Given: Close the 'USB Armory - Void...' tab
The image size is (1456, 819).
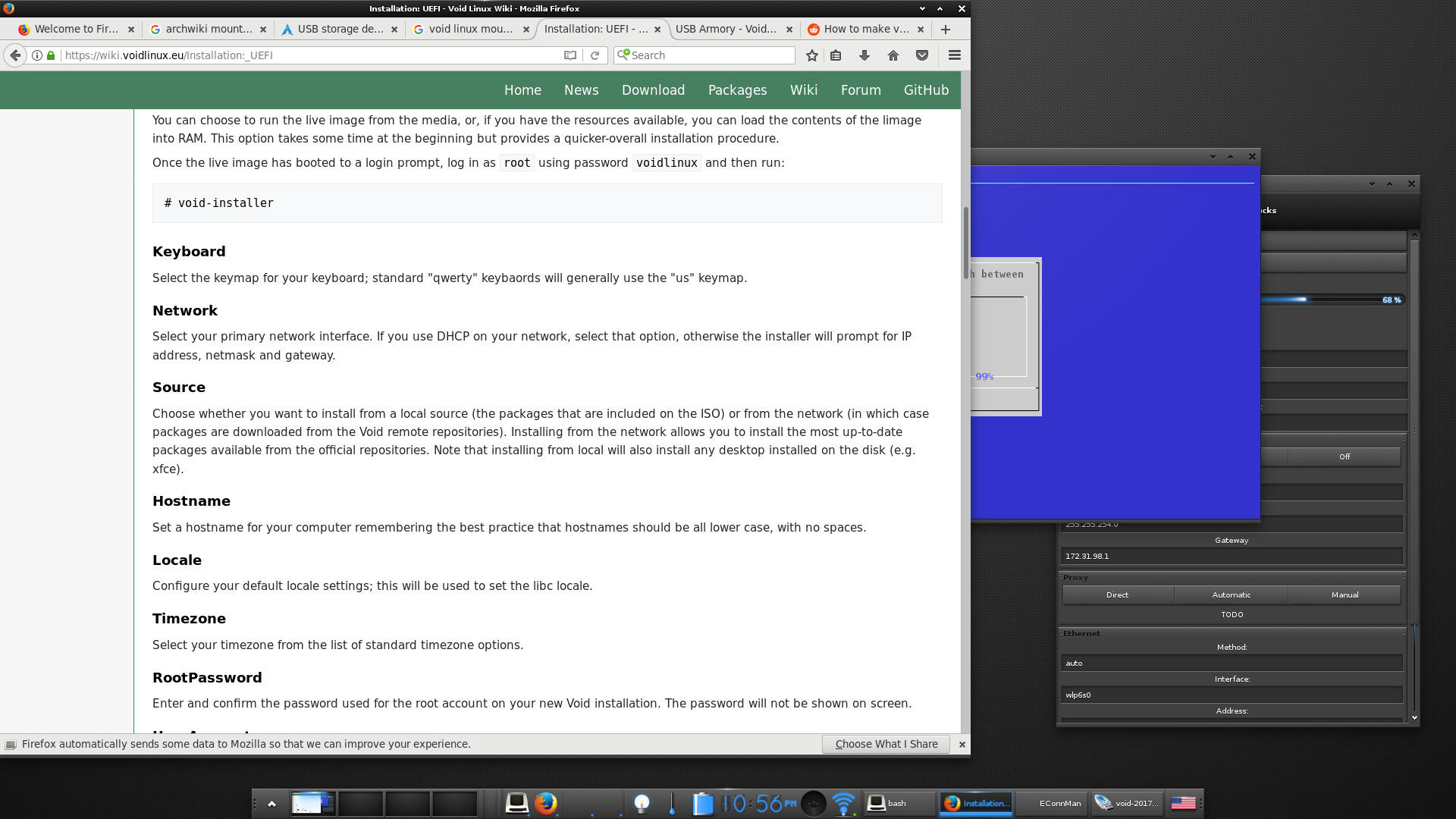Looking at the screenshot, I should point(789,30).
